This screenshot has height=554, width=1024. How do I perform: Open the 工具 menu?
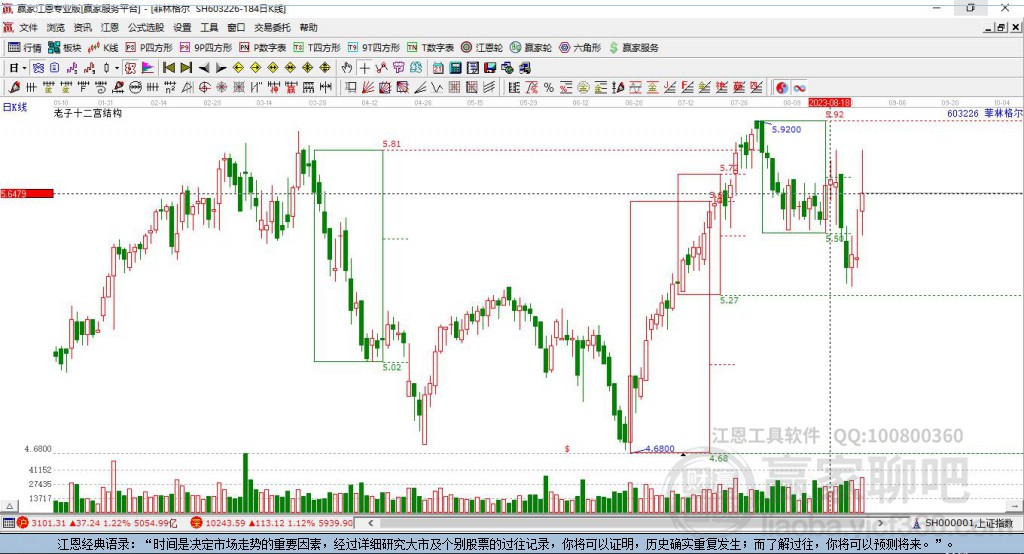[209, 27]
